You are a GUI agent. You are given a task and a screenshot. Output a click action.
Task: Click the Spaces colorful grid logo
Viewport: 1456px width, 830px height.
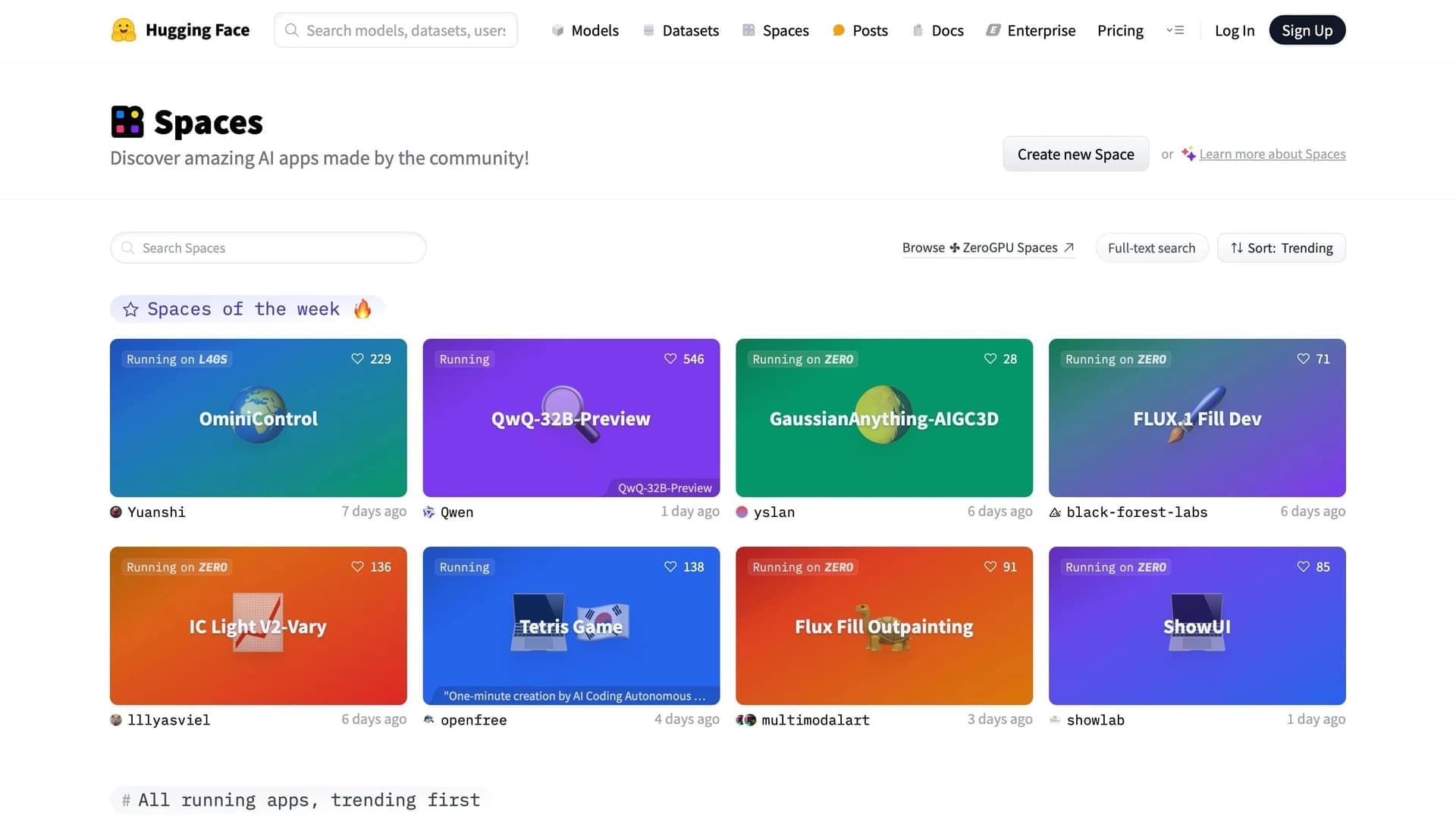tap(127, 122)
